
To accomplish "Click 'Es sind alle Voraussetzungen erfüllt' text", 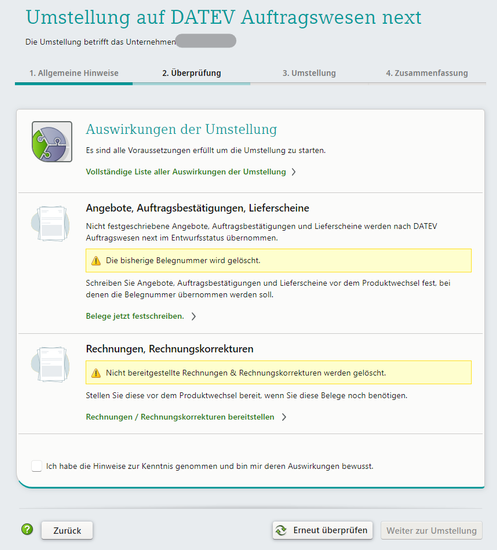I will (x=206, y=150).
